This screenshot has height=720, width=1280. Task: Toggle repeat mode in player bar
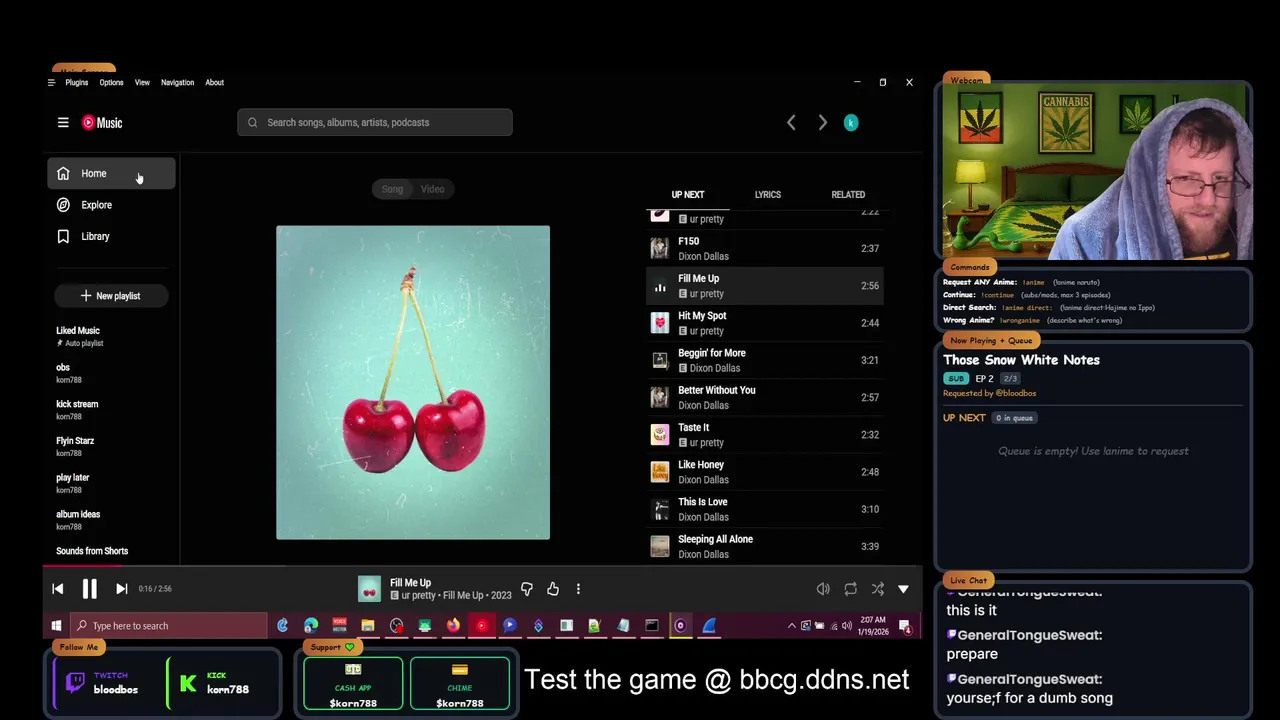[x=850, y=589]
